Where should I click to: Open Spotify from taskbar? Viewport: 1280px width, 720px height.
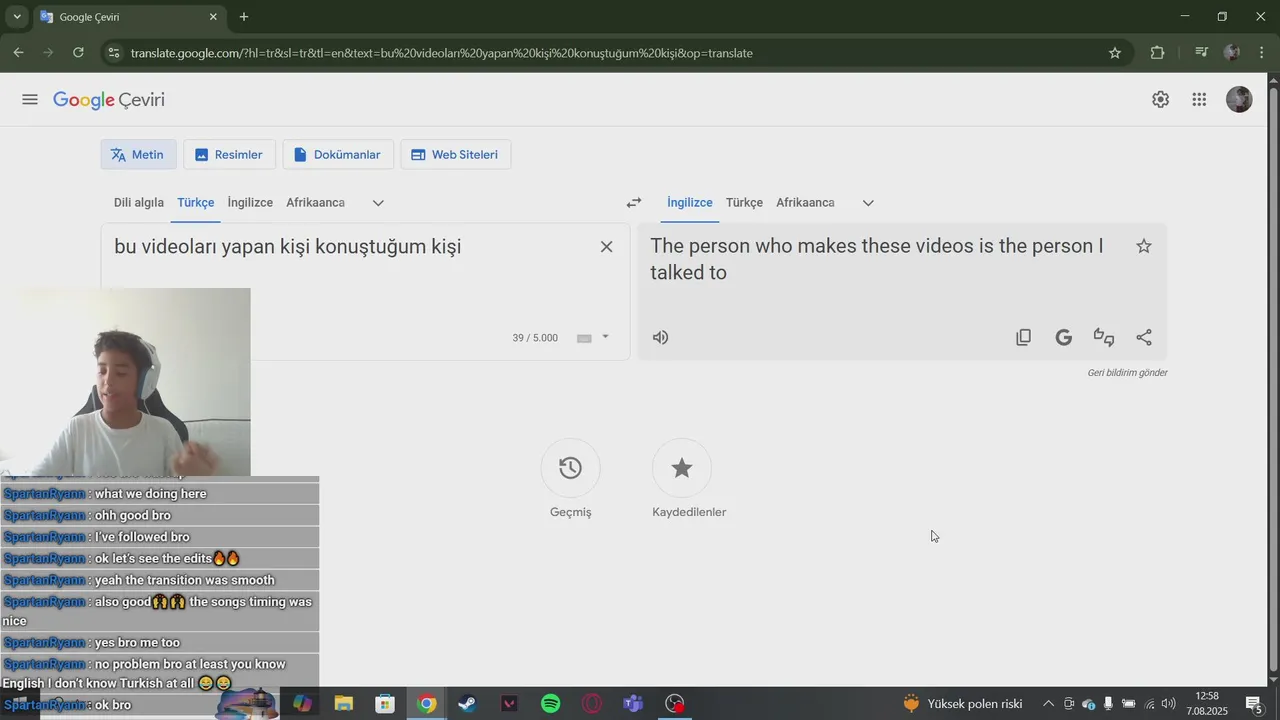click(x=550, y=704)
